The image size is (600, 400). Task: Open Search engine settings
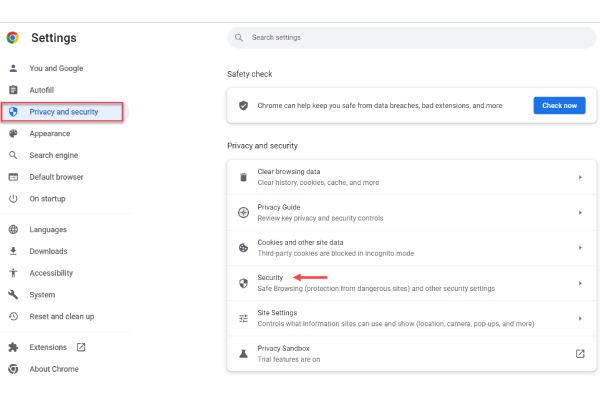54,155
